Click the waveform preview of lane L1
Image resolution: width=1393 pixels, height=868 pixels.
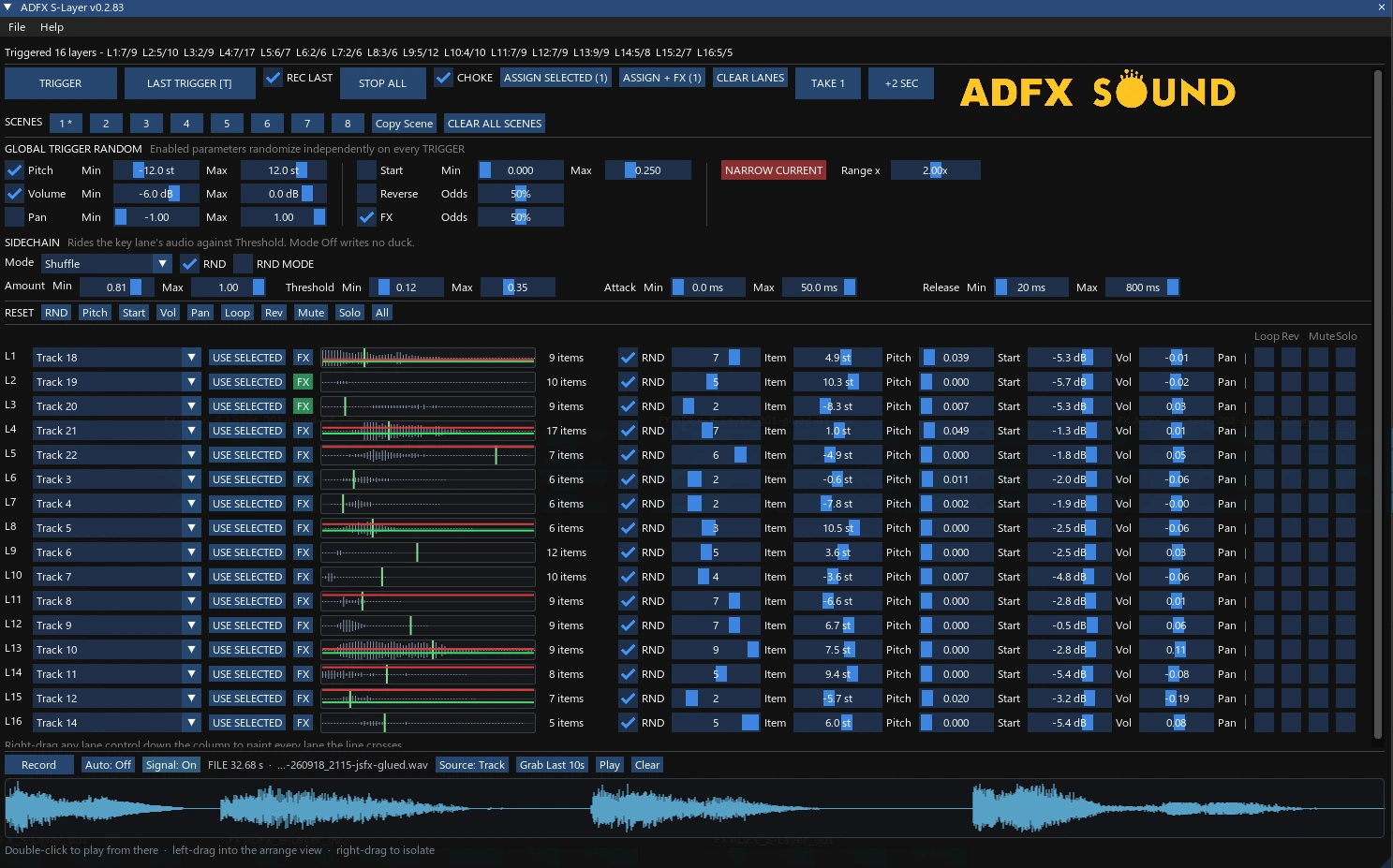(x=428, y=358)
